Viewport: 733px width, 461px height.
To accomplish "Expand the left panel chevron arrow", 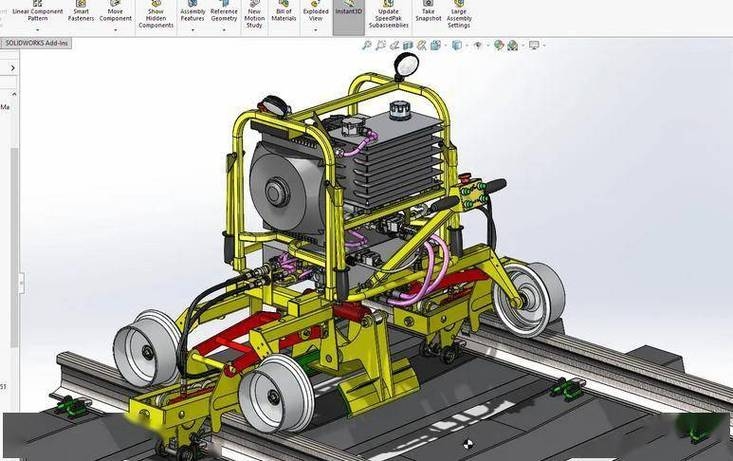I will click(13, 68).
